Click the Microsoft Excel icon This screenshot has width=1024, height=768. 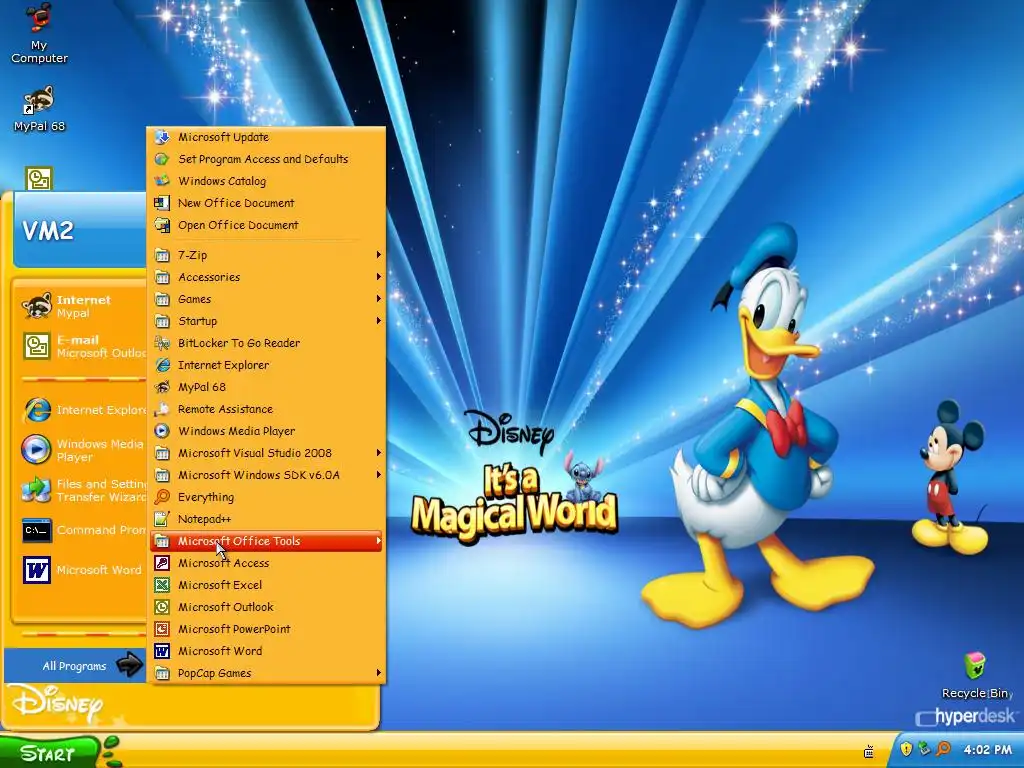coord(162,585)
